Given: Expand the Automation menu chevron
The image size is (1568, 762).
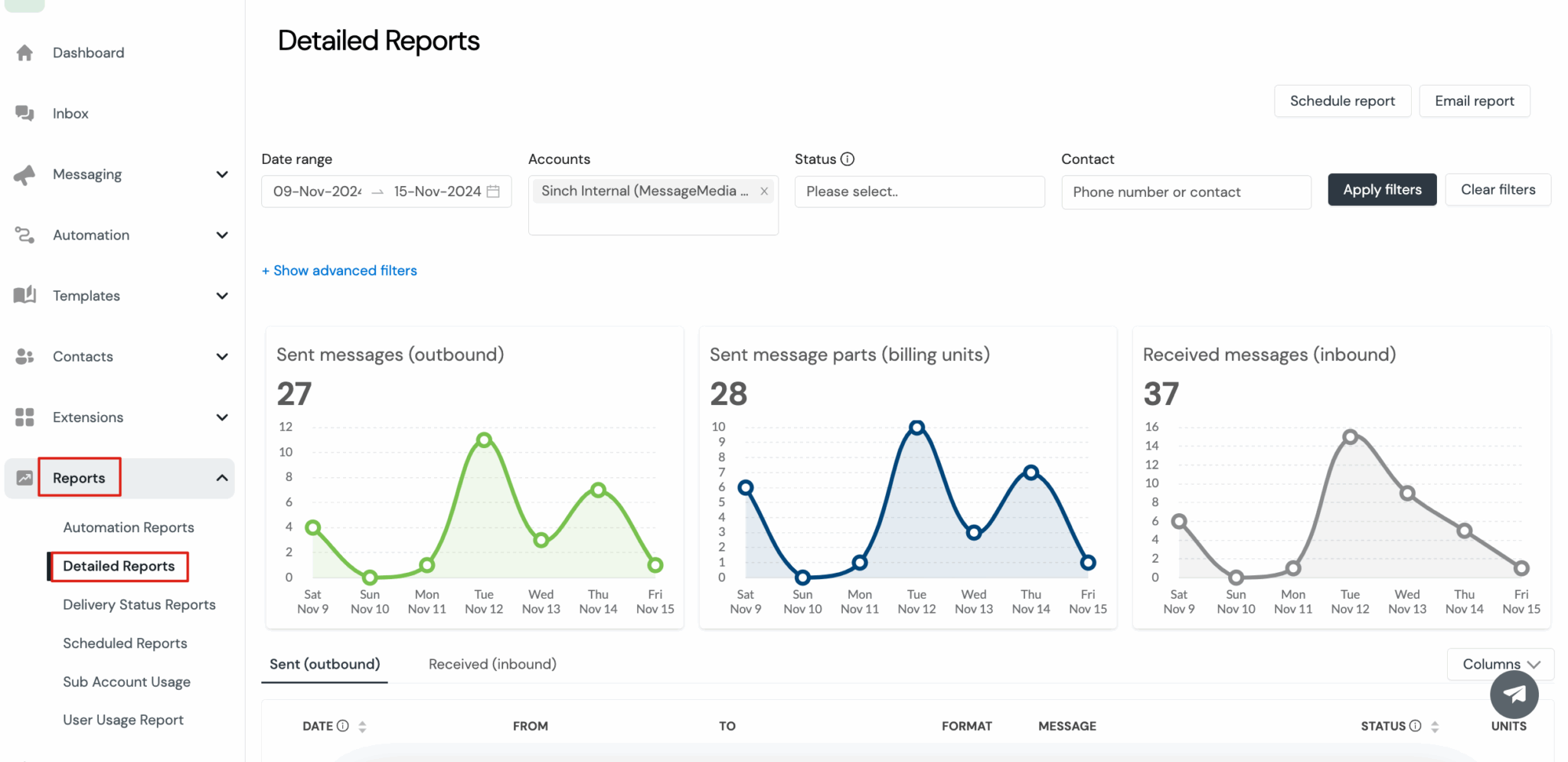Looking at the screenshot, I should pos(222,235).
